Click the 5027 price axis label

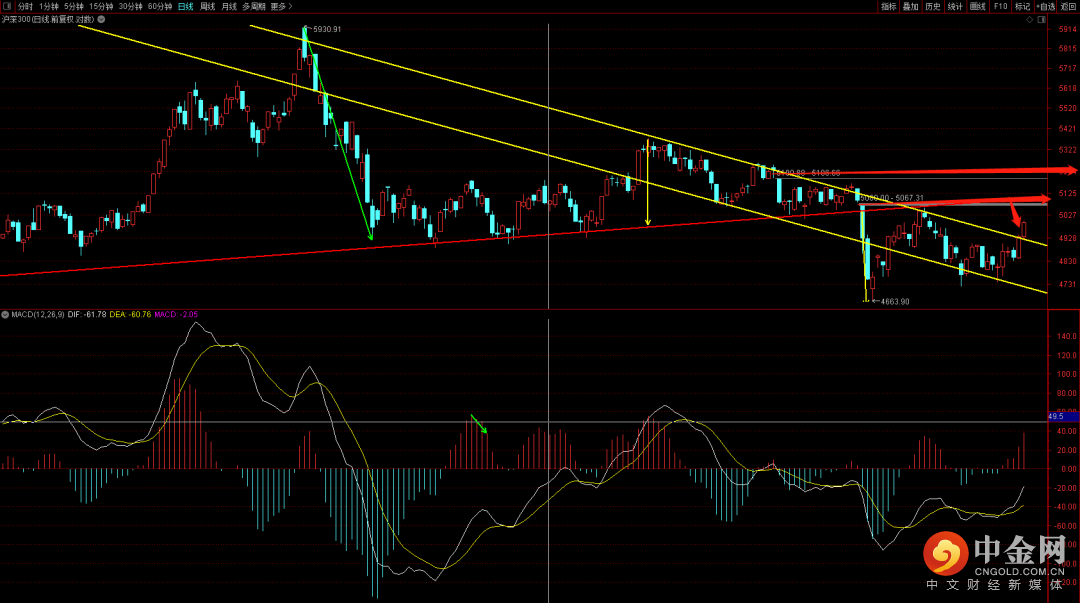(1067, 215)
